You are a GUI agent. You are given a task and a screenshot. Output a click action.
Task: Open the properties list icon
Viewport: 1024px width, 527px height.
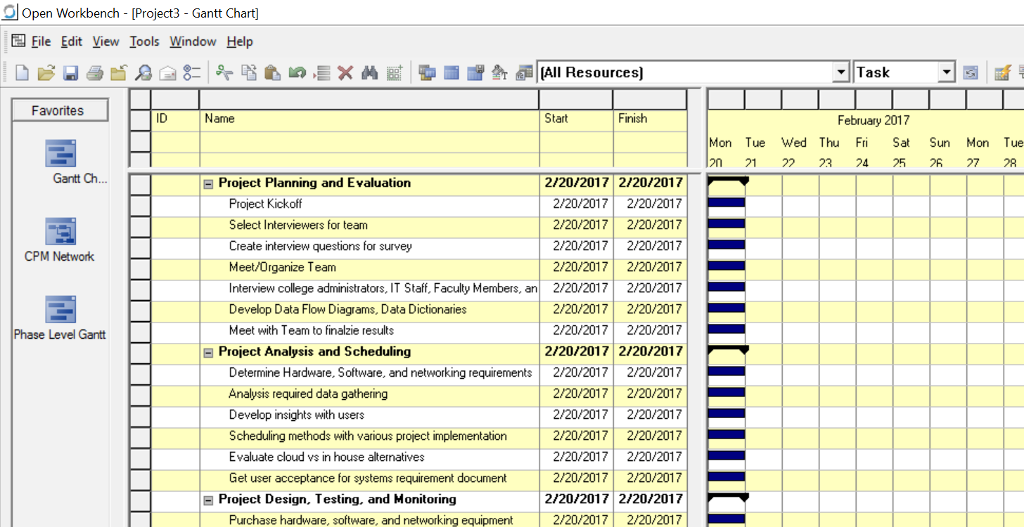pos(192,72)
